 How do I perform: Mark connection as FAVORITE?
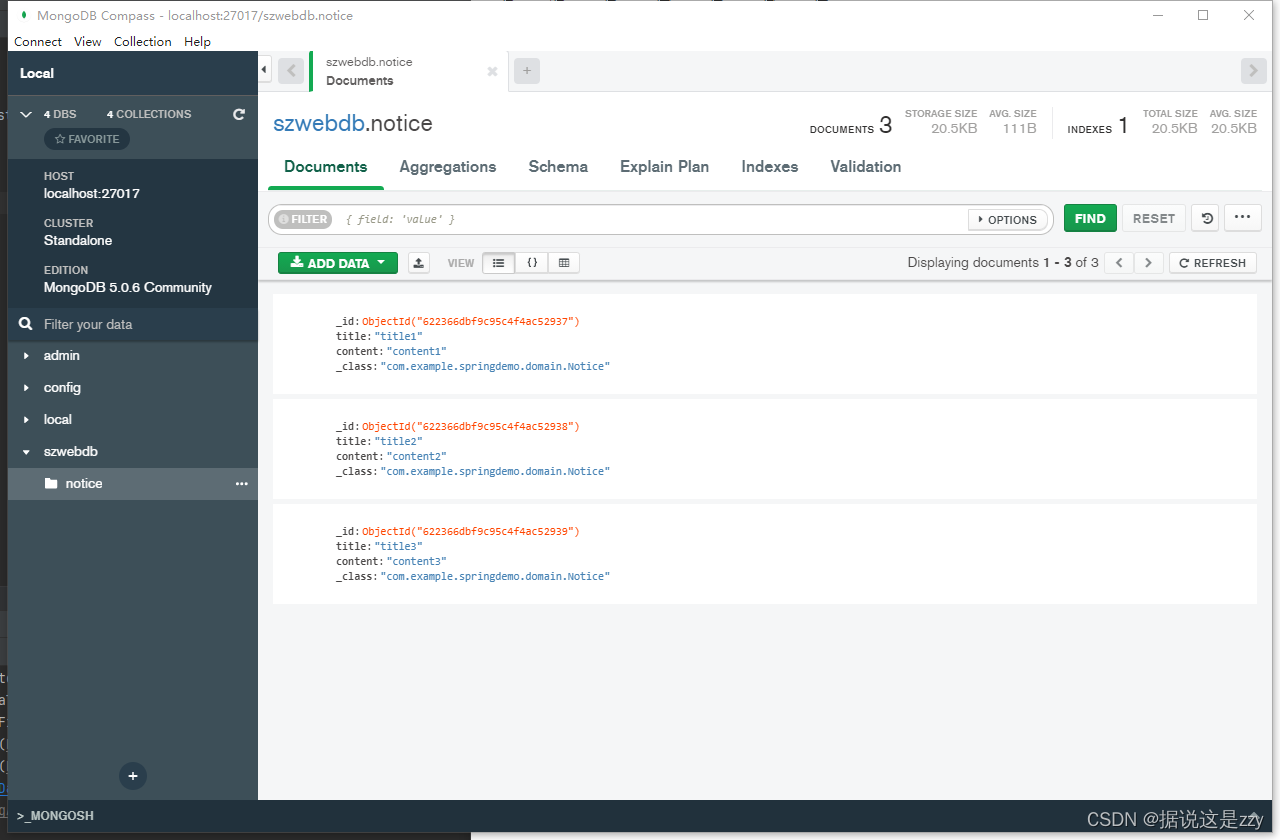[87, 139]
